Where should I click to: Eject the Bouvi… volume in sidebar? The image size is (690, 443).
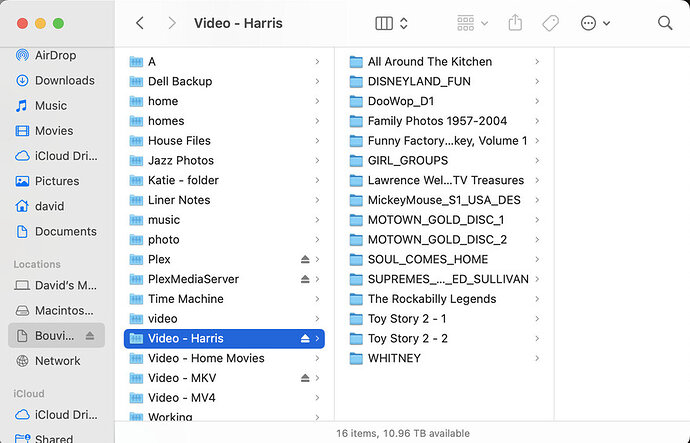click(x=90, y=336)
